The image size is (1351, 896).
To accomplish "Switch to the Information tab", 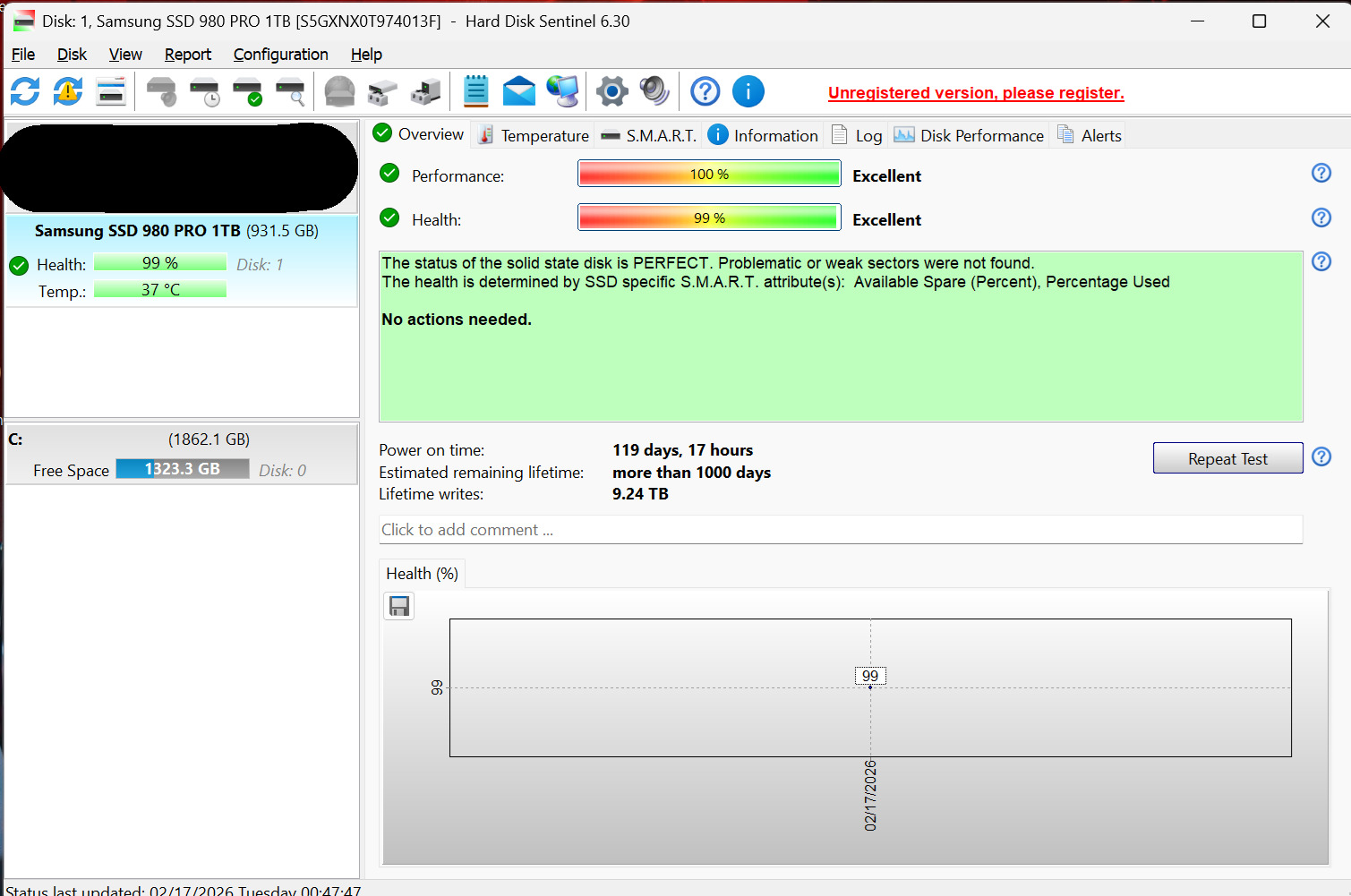I will (x=763, y=135).
